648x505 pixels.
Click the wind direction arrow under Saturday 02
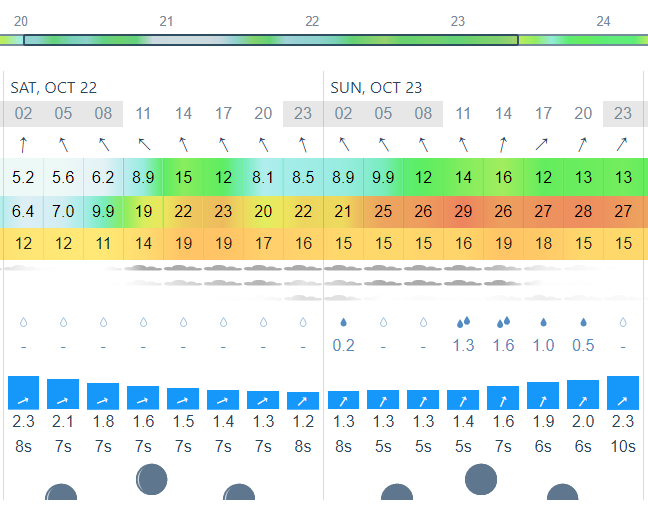23,145
